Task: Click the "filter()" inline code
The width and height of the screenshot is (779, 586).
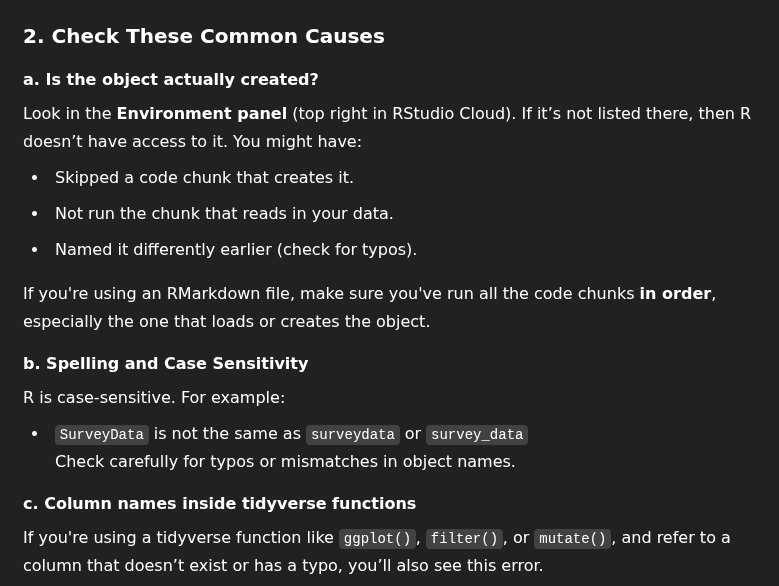Action: click(x=464, y=538)
